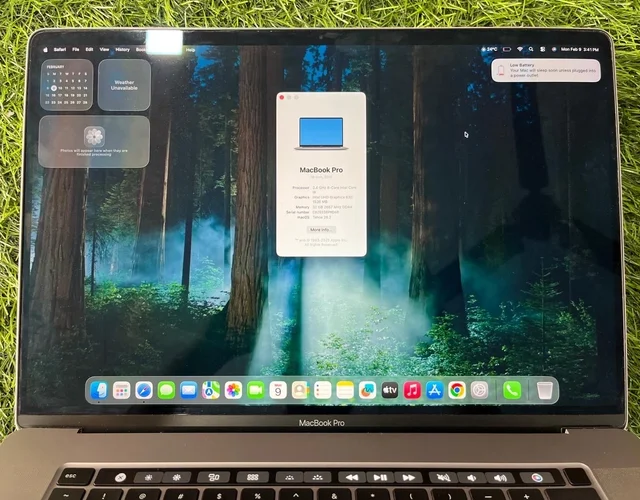Open Finder from the Dock
The image size is (640, 500).
99,391
